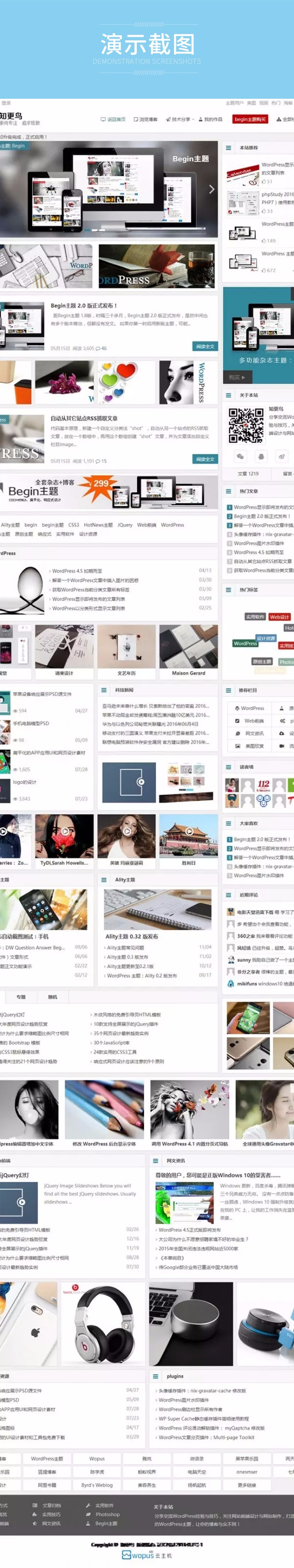
Task: Click the QR code in 关于本站
Action: [246, 425]
